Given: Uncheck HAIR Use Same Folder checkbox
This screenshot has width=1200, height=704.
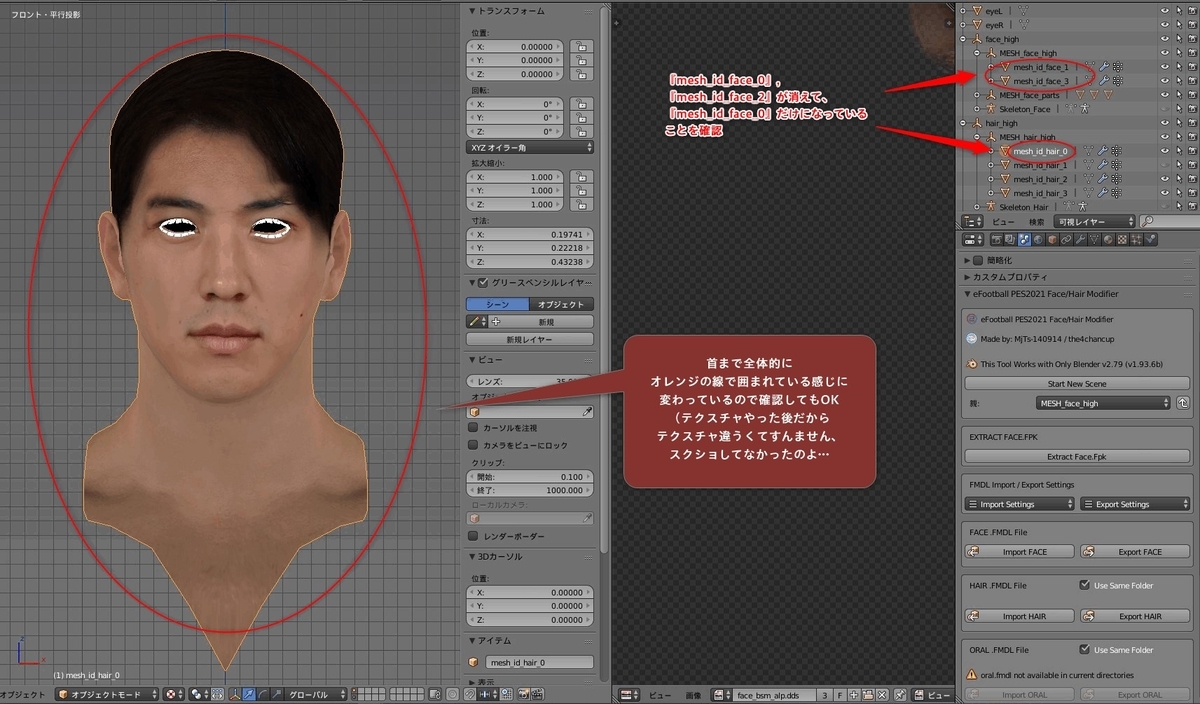Looking at the screenshot, I should [1085, 585].
